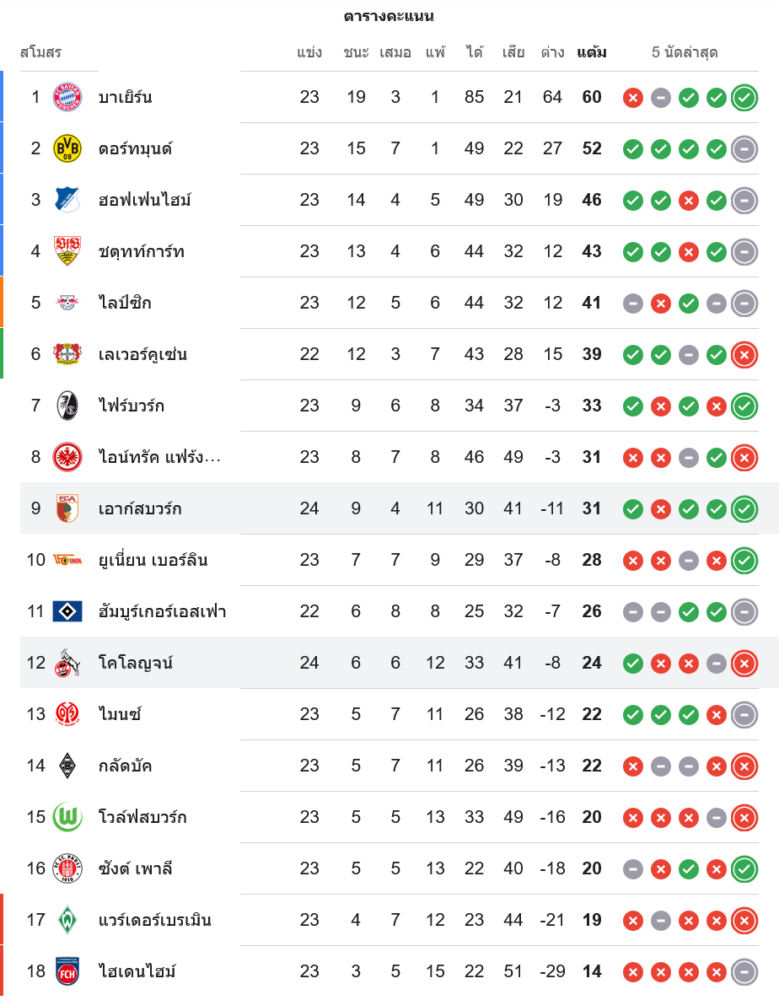The width and height of the screenshot is (779, 1000).
Task: Sort table by แต้ม column header
Action: (591, 52)
